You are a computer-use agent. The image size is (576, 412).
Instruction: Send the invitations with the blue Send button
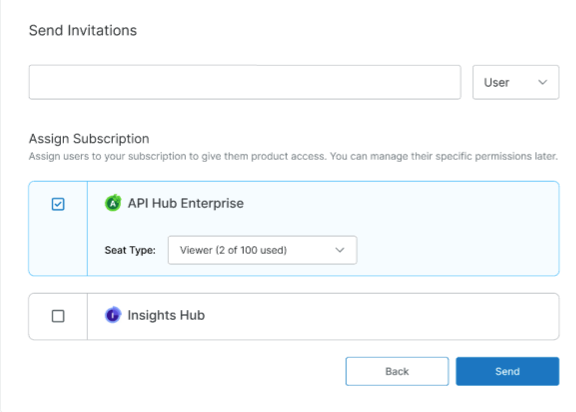point(507,371)
